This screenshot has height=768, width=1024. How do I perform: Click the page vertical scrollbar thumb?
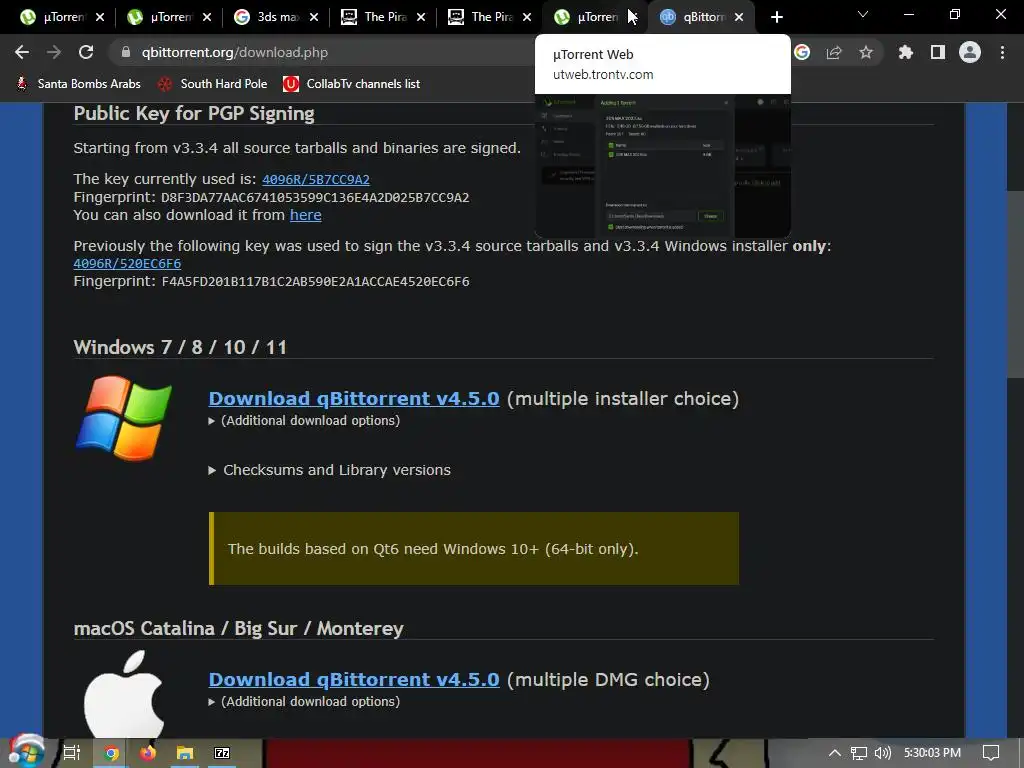point(1015,284)
